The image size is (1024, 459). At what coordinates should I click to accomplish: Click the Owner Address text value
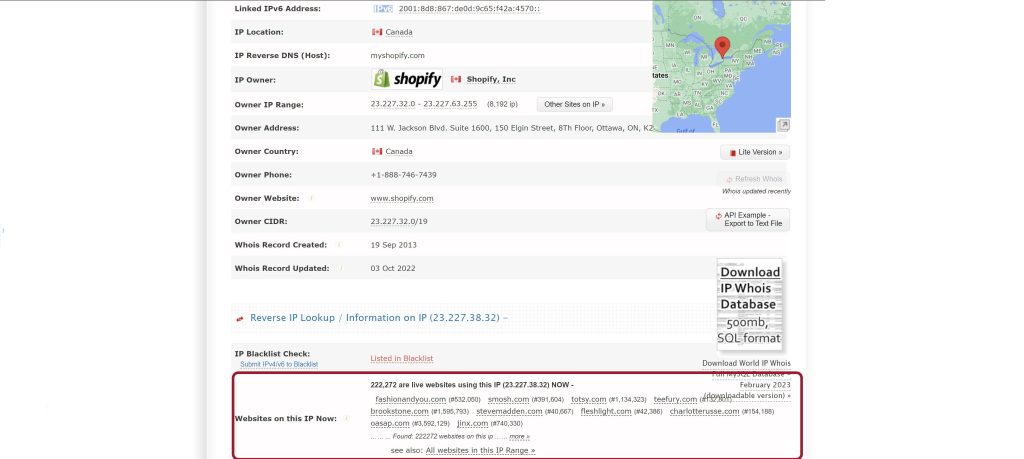(x=511, y=128)
